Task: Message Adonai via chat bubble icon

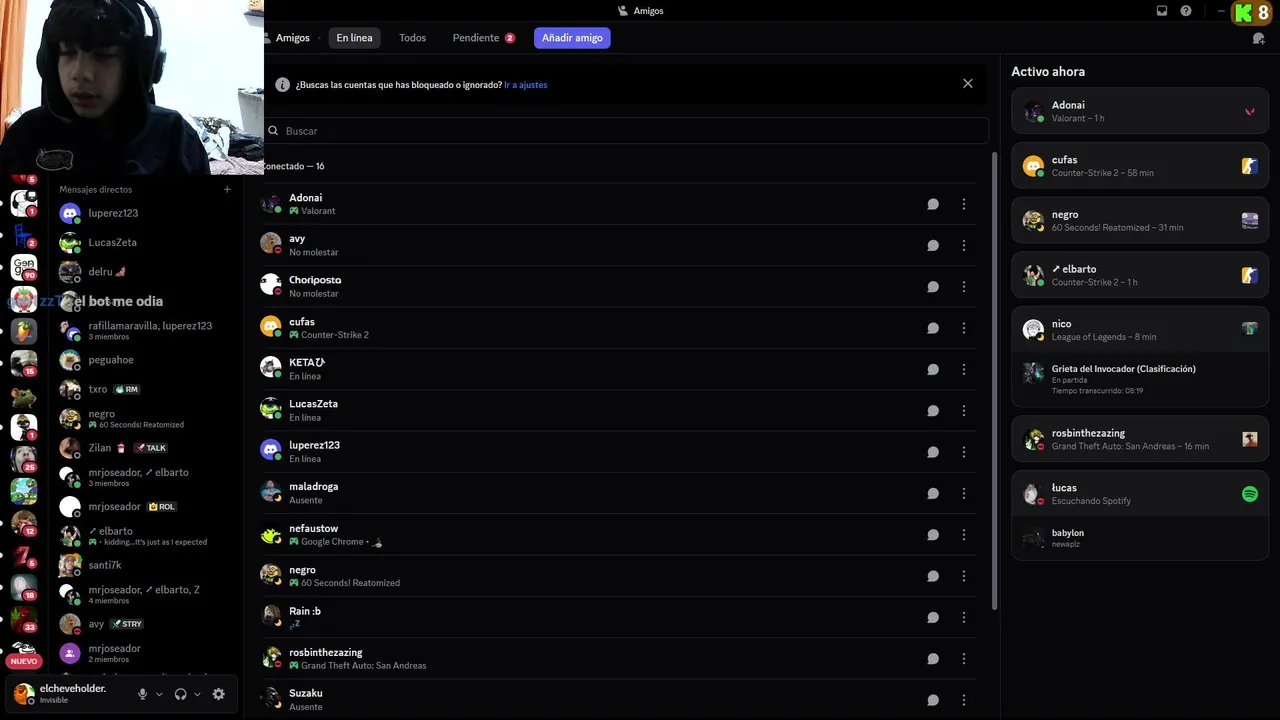Action: point(933,204)
